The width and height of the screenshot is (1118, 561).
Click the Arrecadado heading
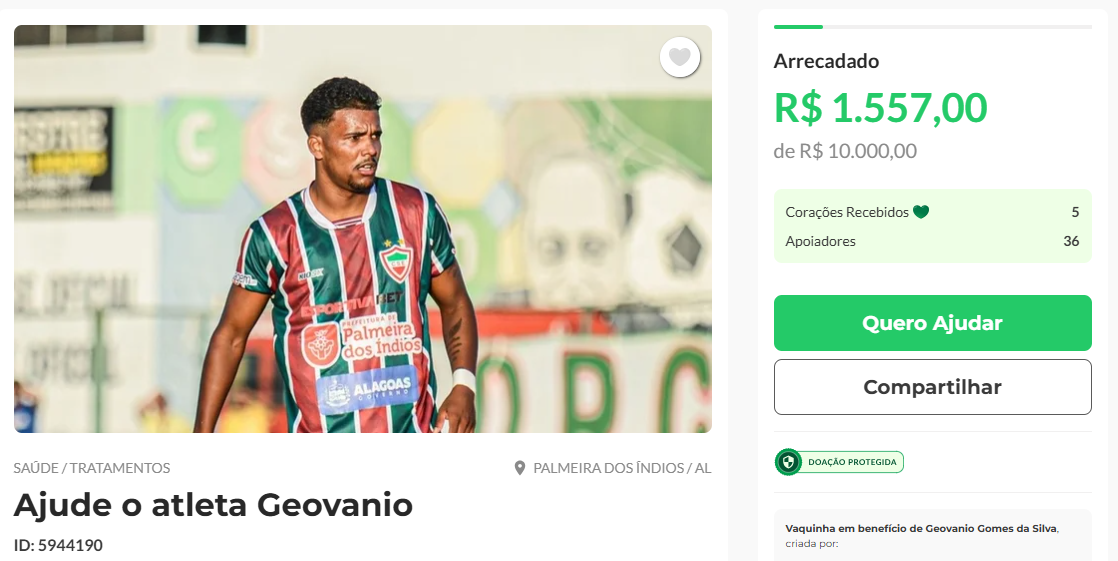click(826, 61)
